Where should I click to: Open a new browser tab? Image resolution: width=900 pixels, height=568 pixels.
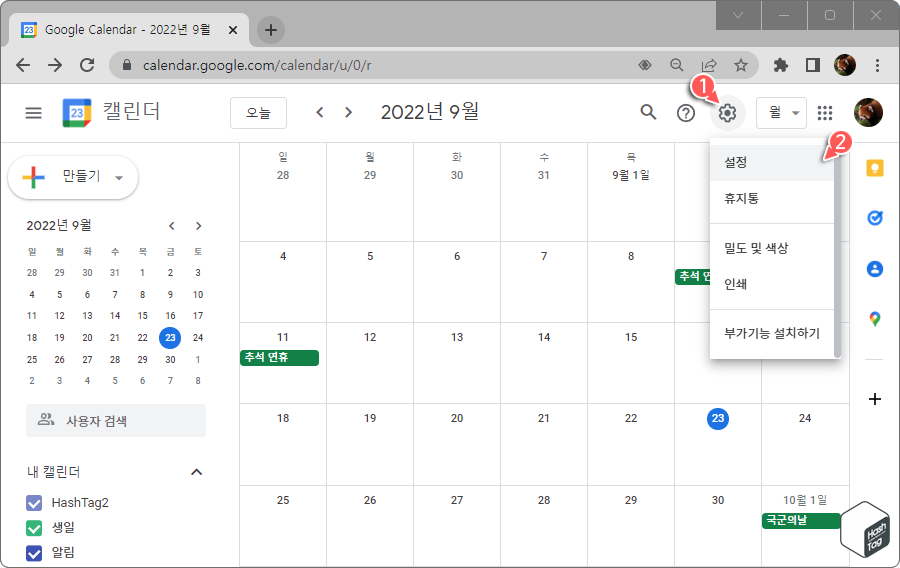pyautogui.click(x=271, y=30)
